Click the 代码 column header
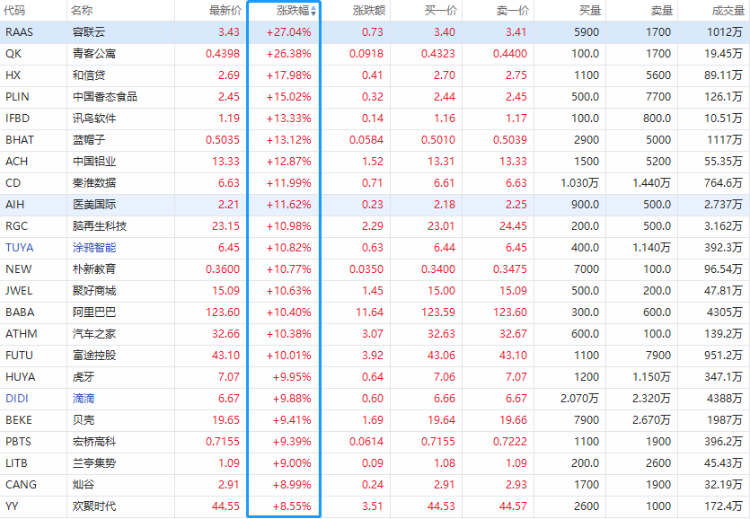 click(14, 11)
